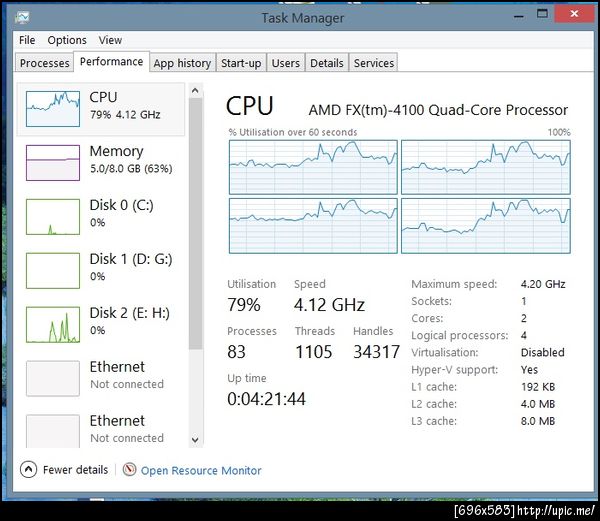Open the File menu

(x=27, y=40)
